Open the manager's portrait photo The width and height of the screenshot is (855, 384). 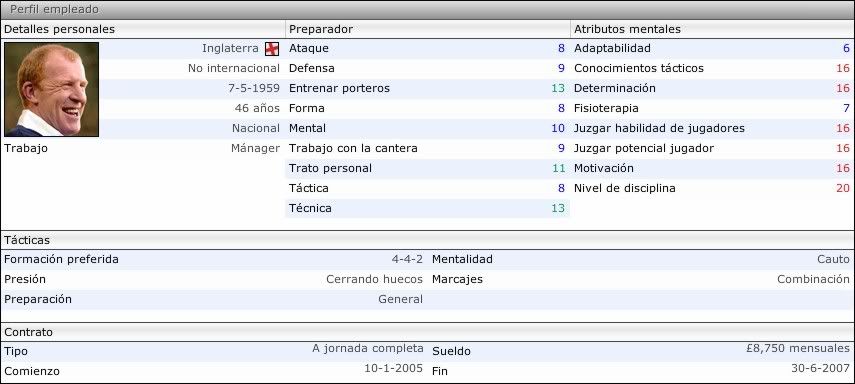tap(51, 89)
